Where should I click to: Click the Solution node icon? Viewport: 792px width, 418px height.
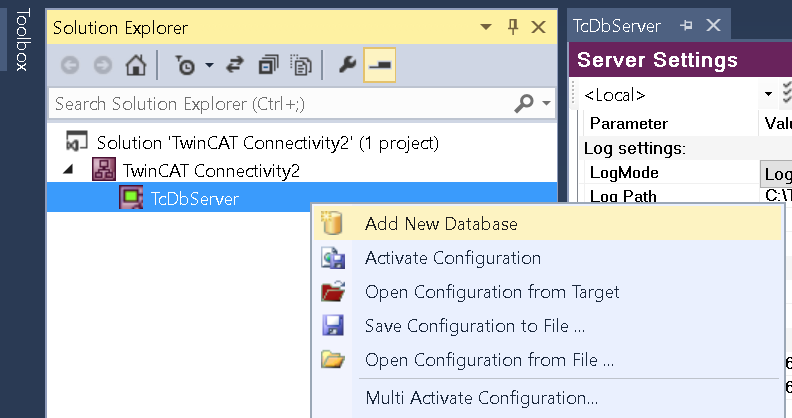76,141
